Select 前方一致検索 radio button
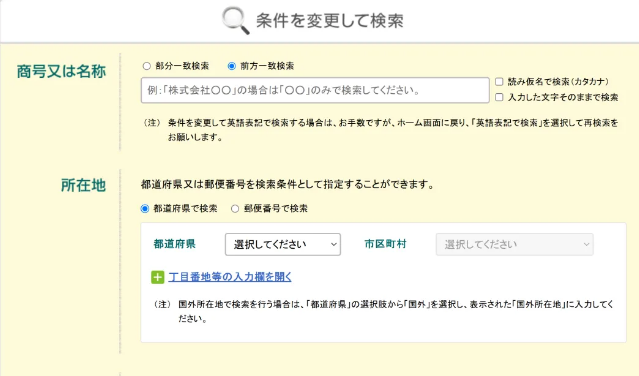639x376 pixels. (x=231, y=66)
